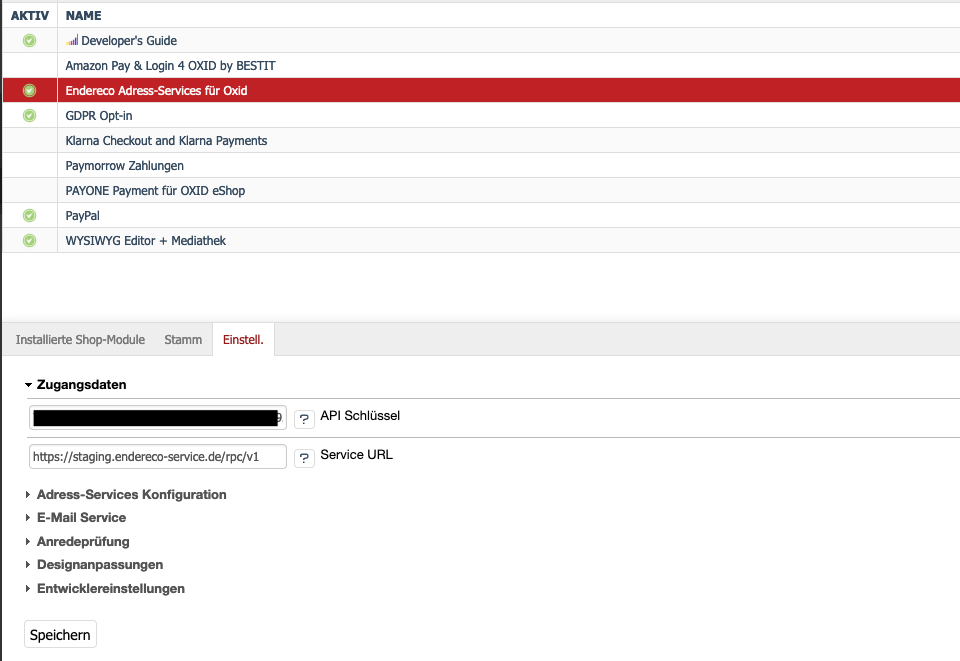
Task: Click into the API Schlüssel input field
Action: [x=158, y=417]
